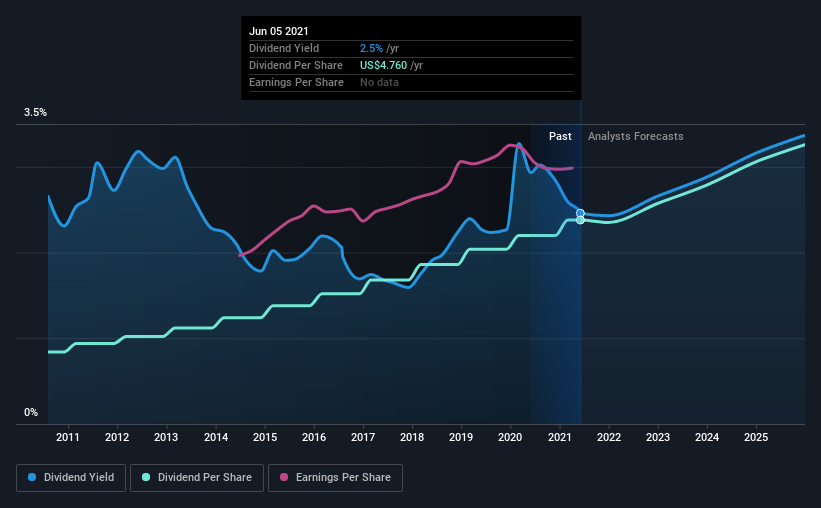This screenshot has width=821, height=508.
Task: Click the 2024 x-axis label
Action: point(707,437)
